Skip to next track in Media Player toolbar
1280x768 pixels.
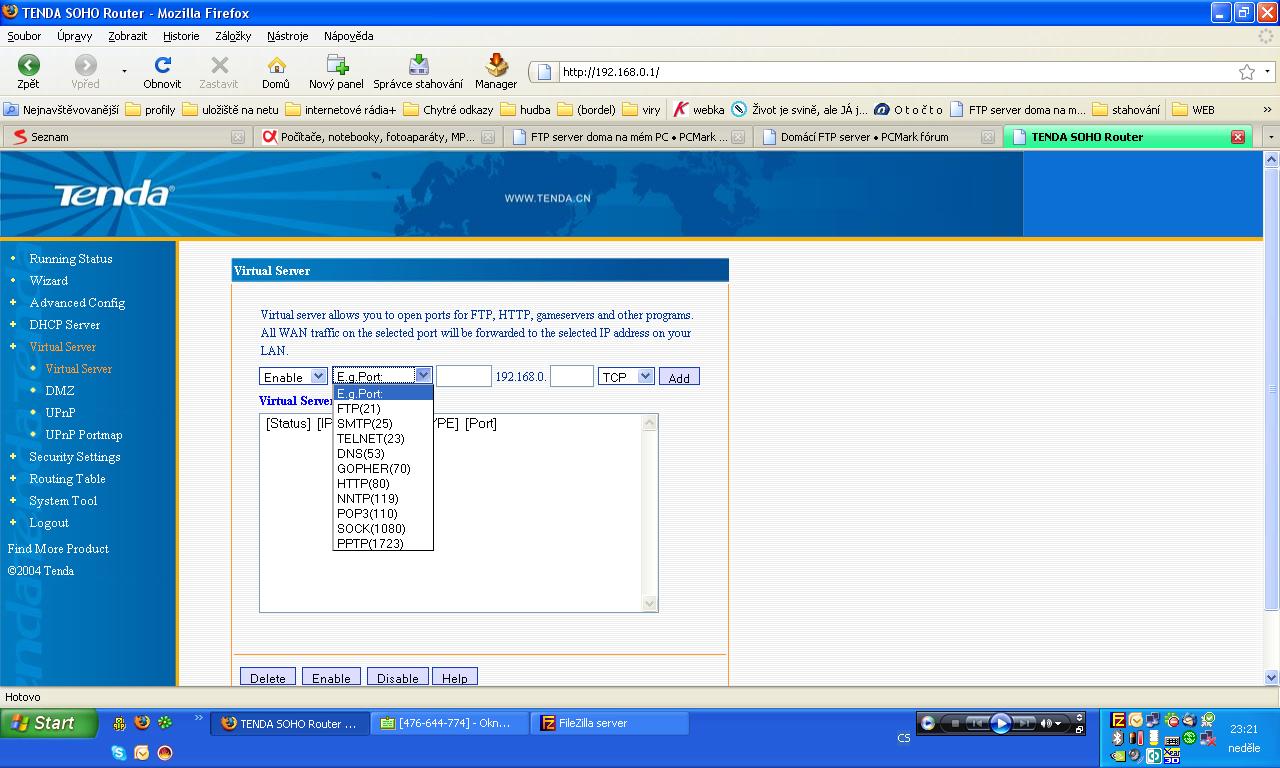tap(1025, 723)
